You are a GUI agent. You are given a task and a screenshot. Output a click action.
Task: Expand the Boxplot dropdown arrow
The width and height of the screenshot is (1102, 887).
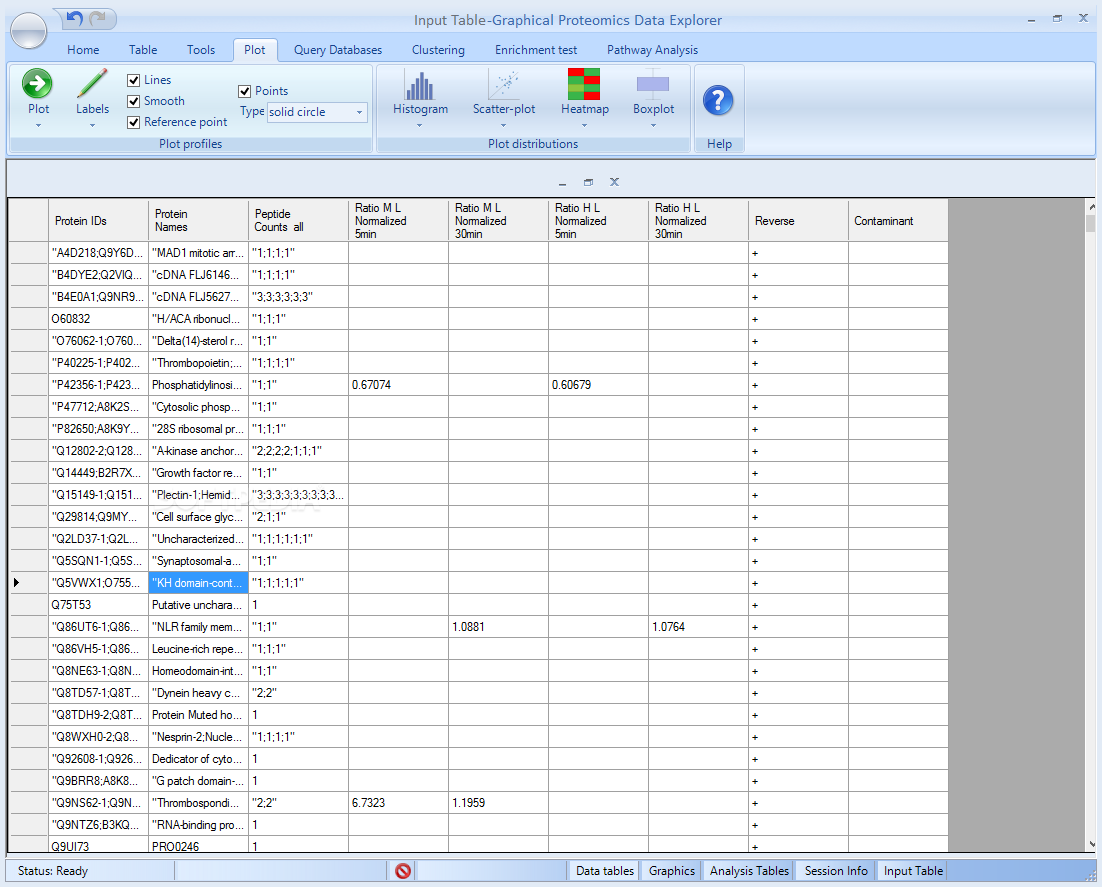click(653, 126)
